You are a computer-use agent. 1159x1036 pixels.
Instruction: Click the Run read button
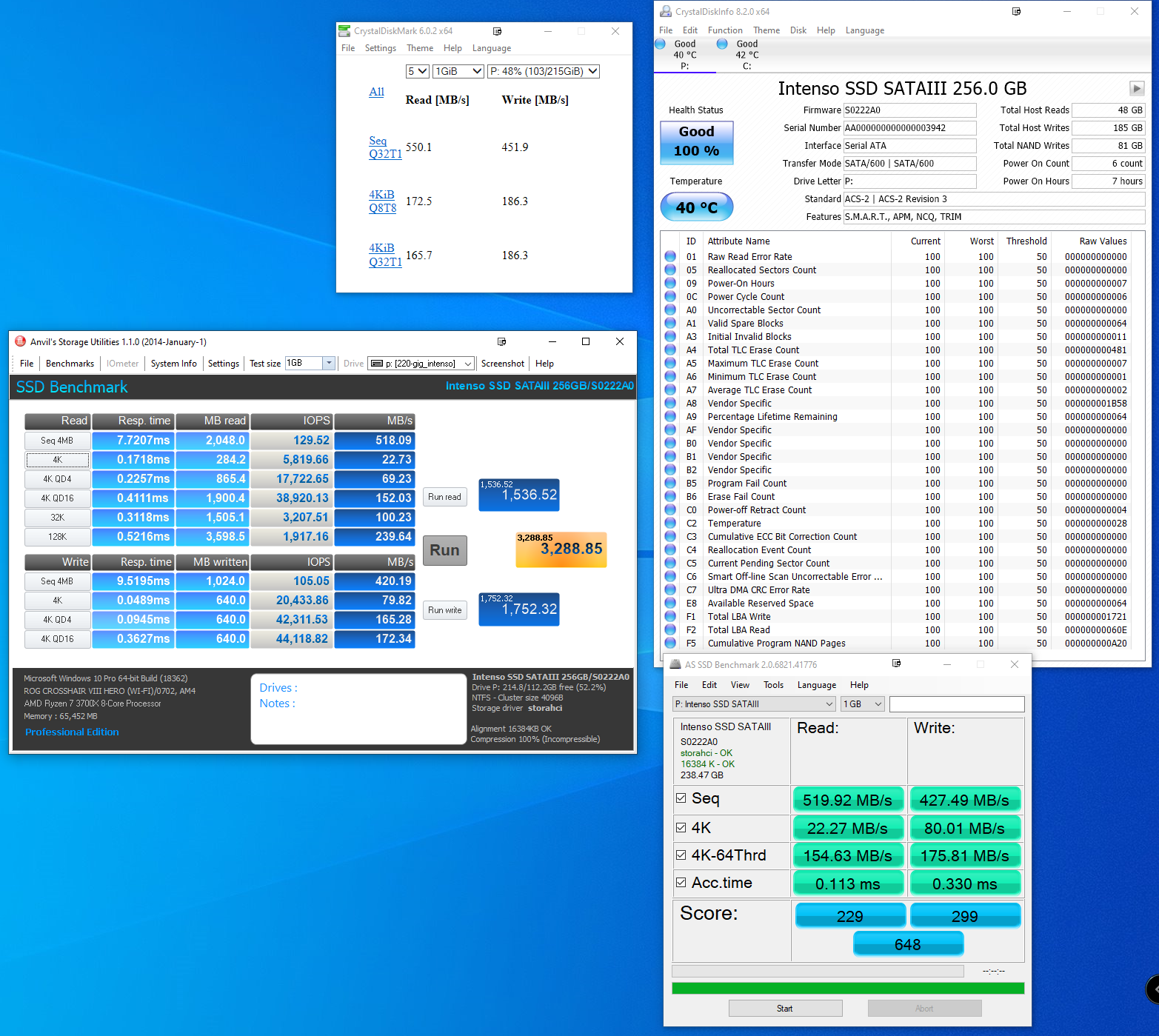tap(444, 497)
